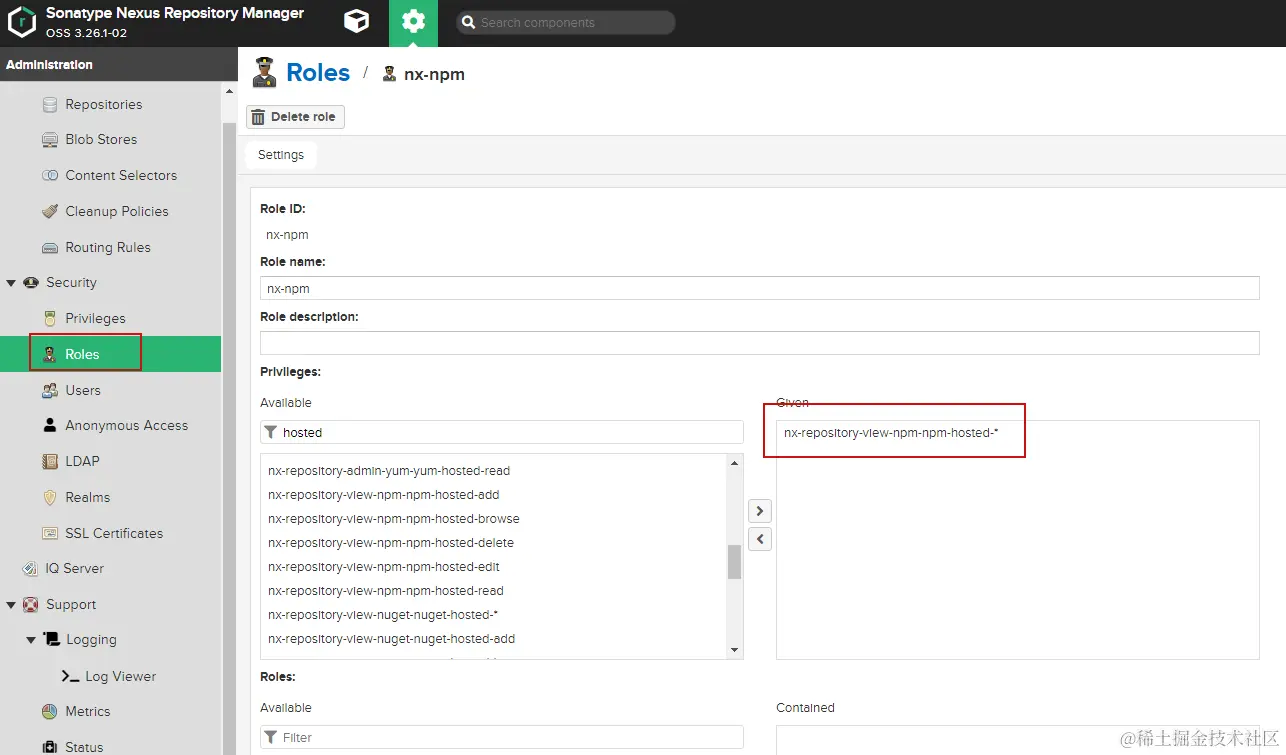
Task: Open the Realms page
Action: pos(88,497)
